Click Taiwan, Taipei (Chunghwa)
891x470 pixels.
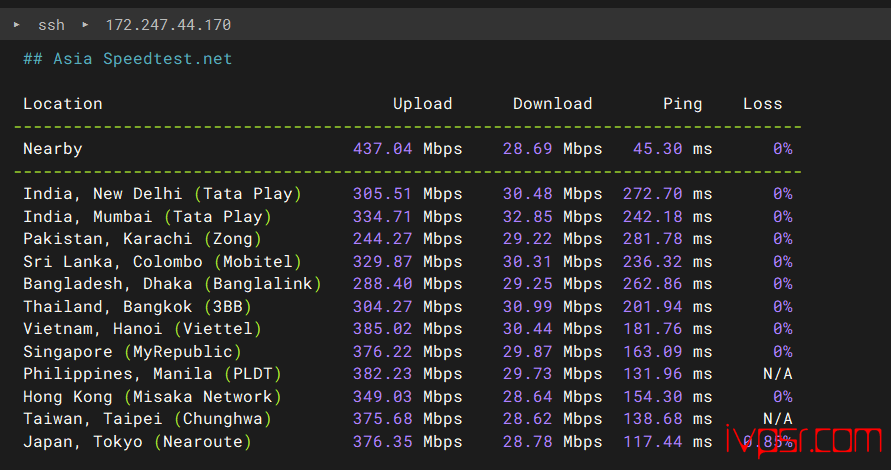coord(148,419)
